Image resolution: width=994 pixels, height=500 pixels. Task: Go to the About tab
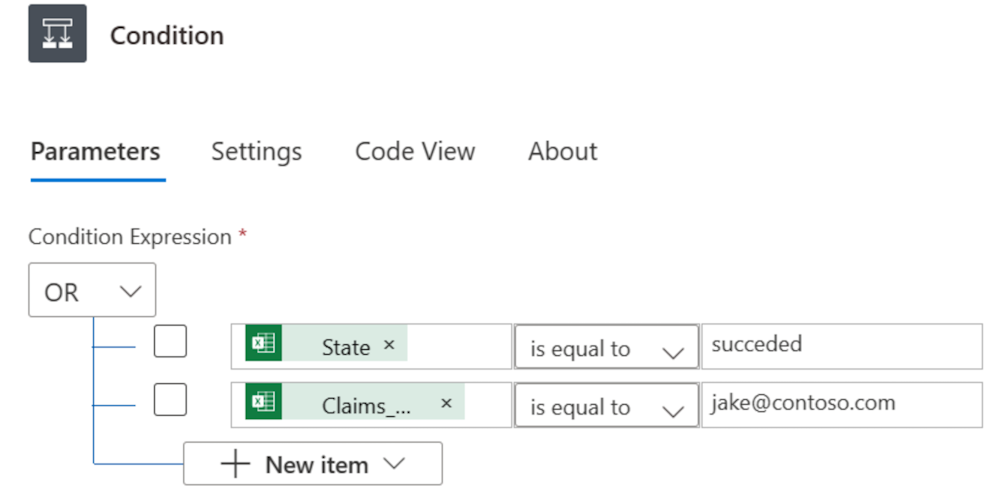pyautogui.click(x=562, y=152)
